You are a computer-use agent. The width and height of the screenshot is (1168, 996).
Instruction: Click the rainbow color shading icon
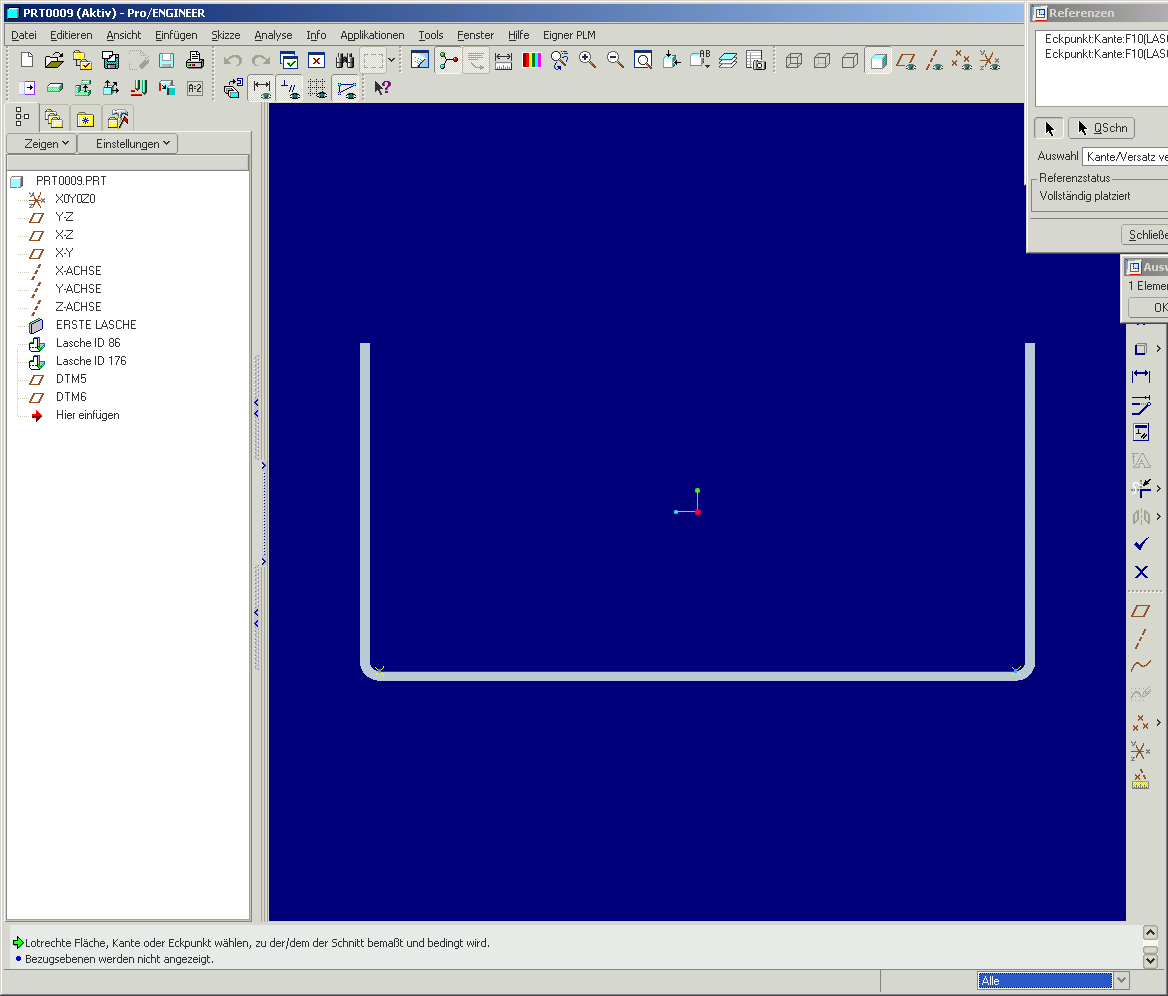(532, 60)
